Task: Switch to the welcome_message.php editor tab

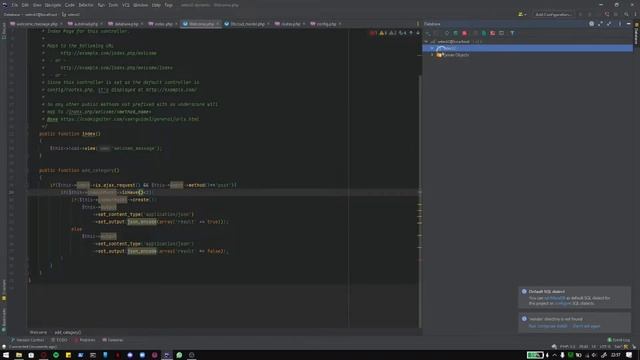Action: (x=37, y=24)
